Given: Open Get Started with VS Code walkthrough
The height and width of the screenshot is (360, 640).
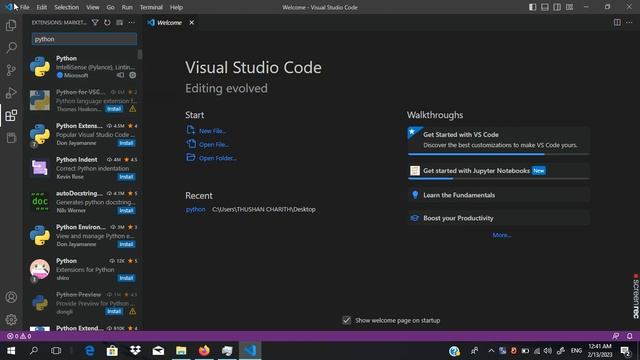Looking at the screenshot, I should tap(498, 140).
